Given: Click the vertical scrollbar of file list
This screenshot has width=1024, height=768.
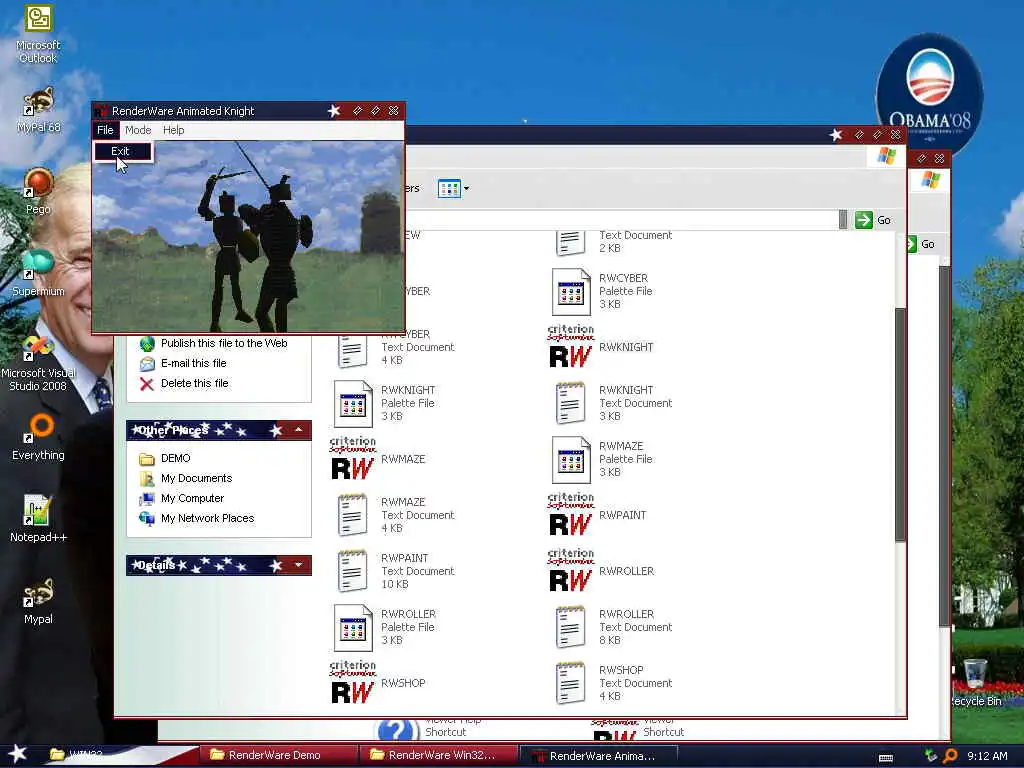Looking at the screenshot, I should 900,424.
